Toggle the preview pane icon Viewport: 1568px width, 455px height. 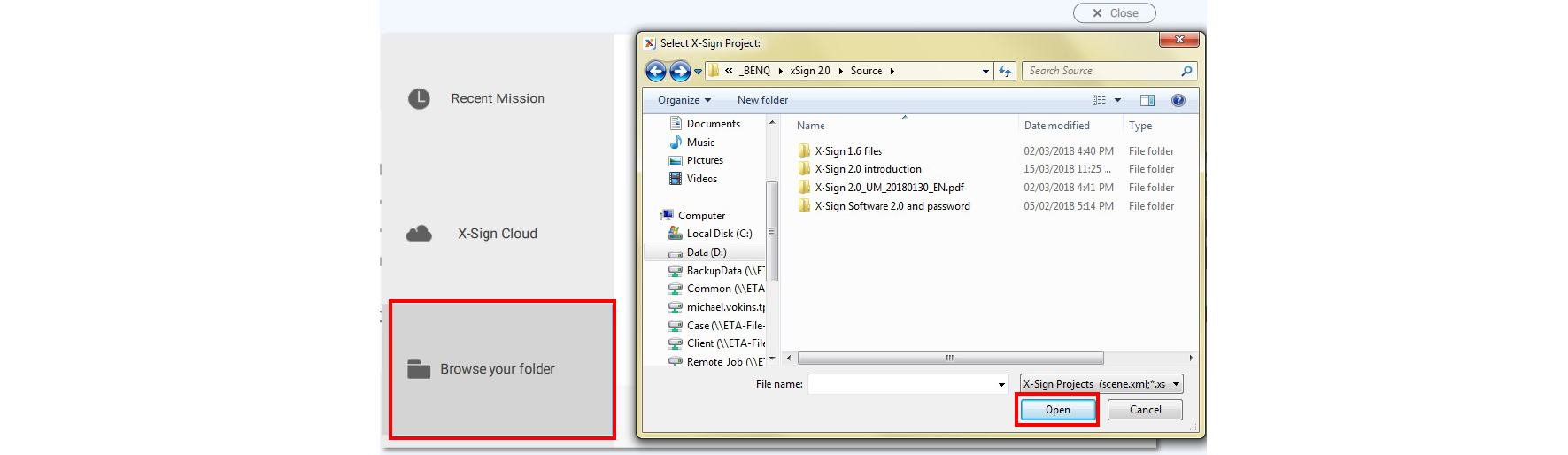click(x=1147, y=100)
